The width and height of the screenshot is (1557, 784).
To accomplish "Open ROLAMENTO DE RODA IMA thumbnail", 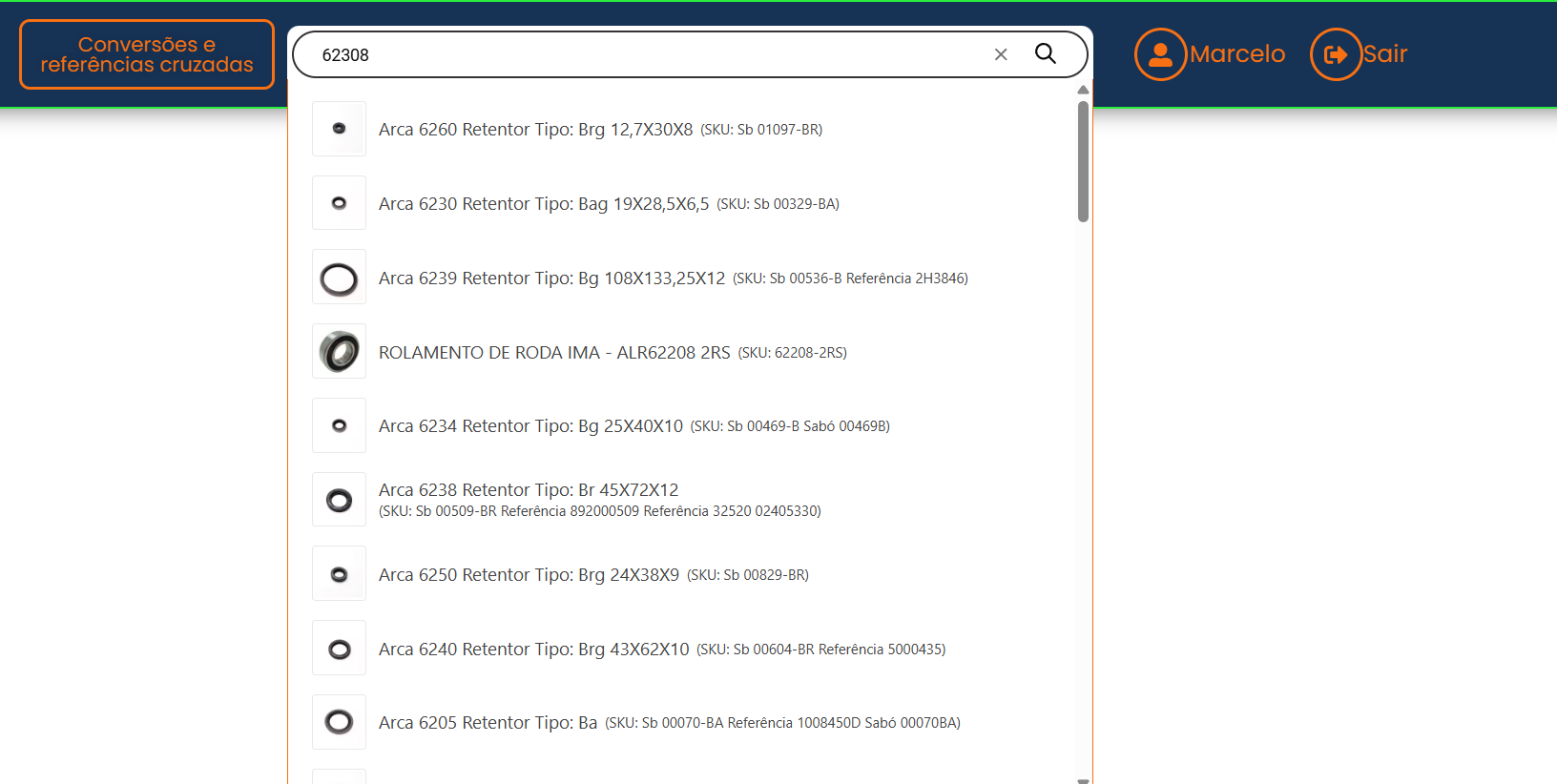I will [x=339, y=352].
